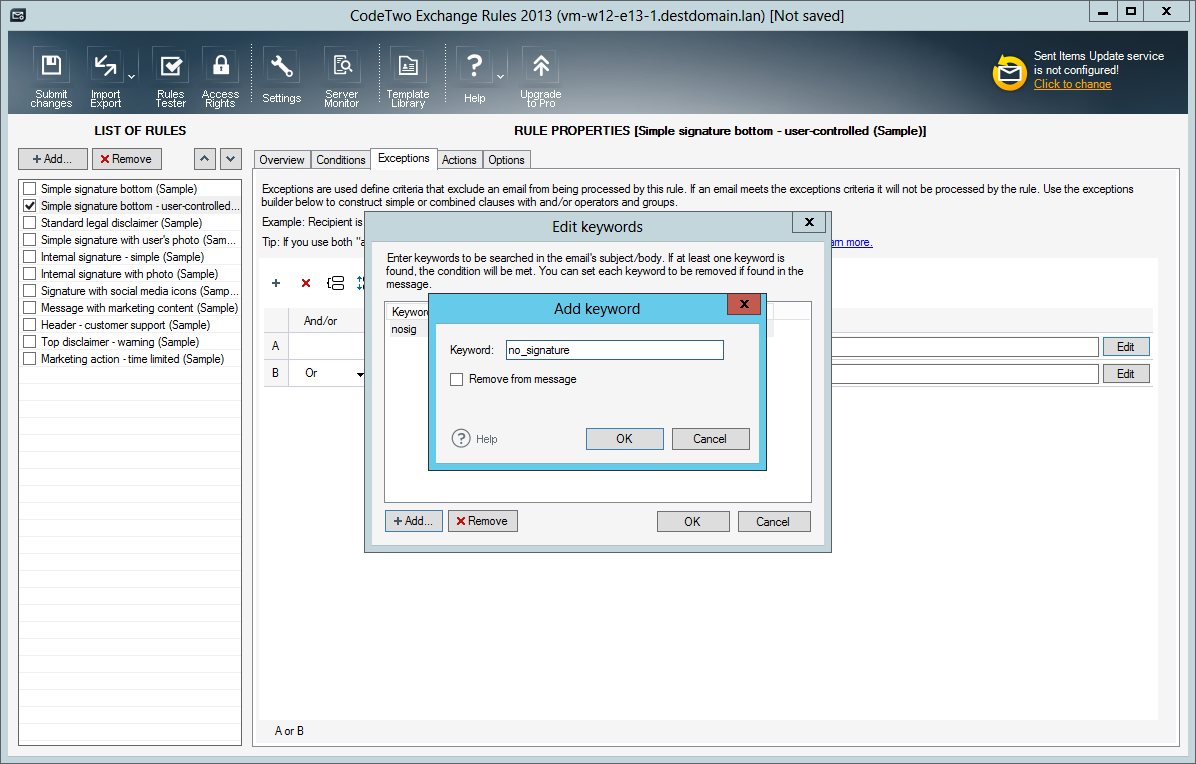Click Edit button for exception row A
Image resolution: width=1196 pixels, height=764 pixels.
(1126, 346)
